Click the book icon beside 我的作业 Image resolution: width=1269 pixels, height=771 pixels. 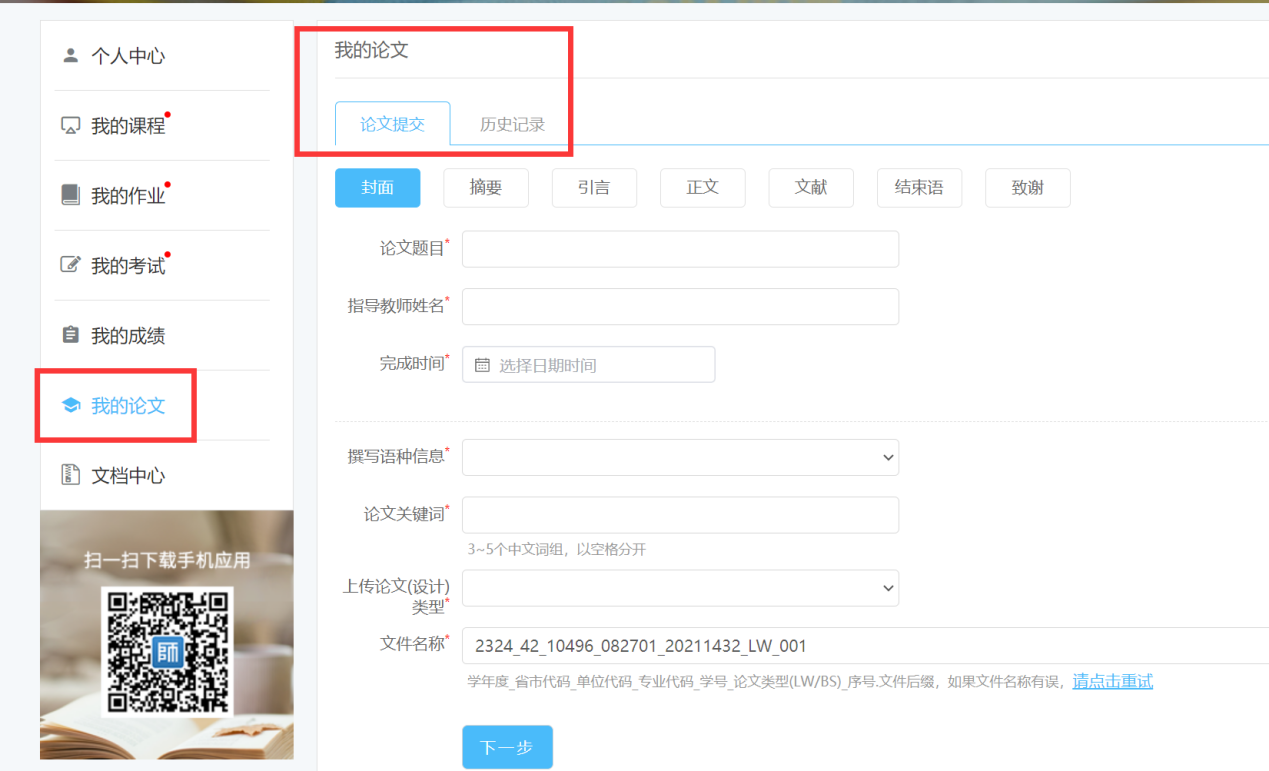click(x=70, y=195)
